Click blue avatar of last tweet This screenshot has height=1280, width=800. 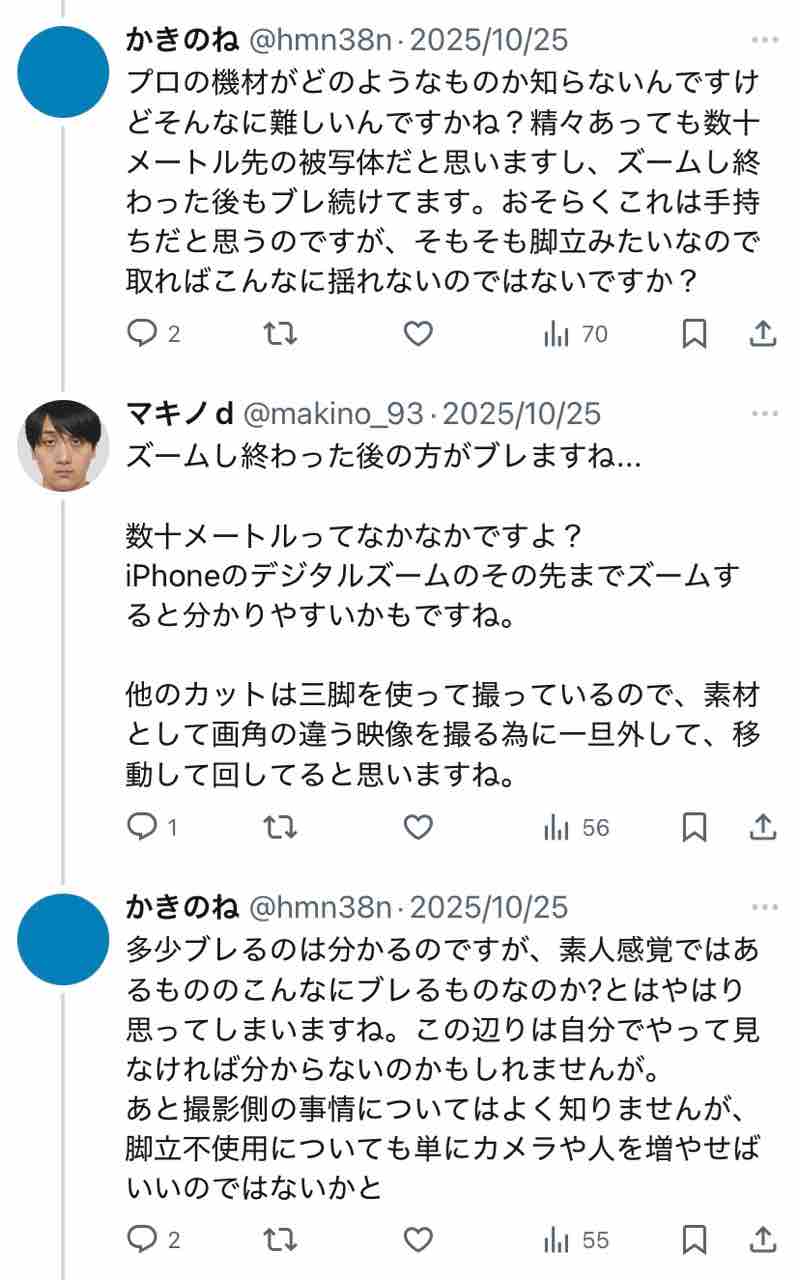[64, 939]
